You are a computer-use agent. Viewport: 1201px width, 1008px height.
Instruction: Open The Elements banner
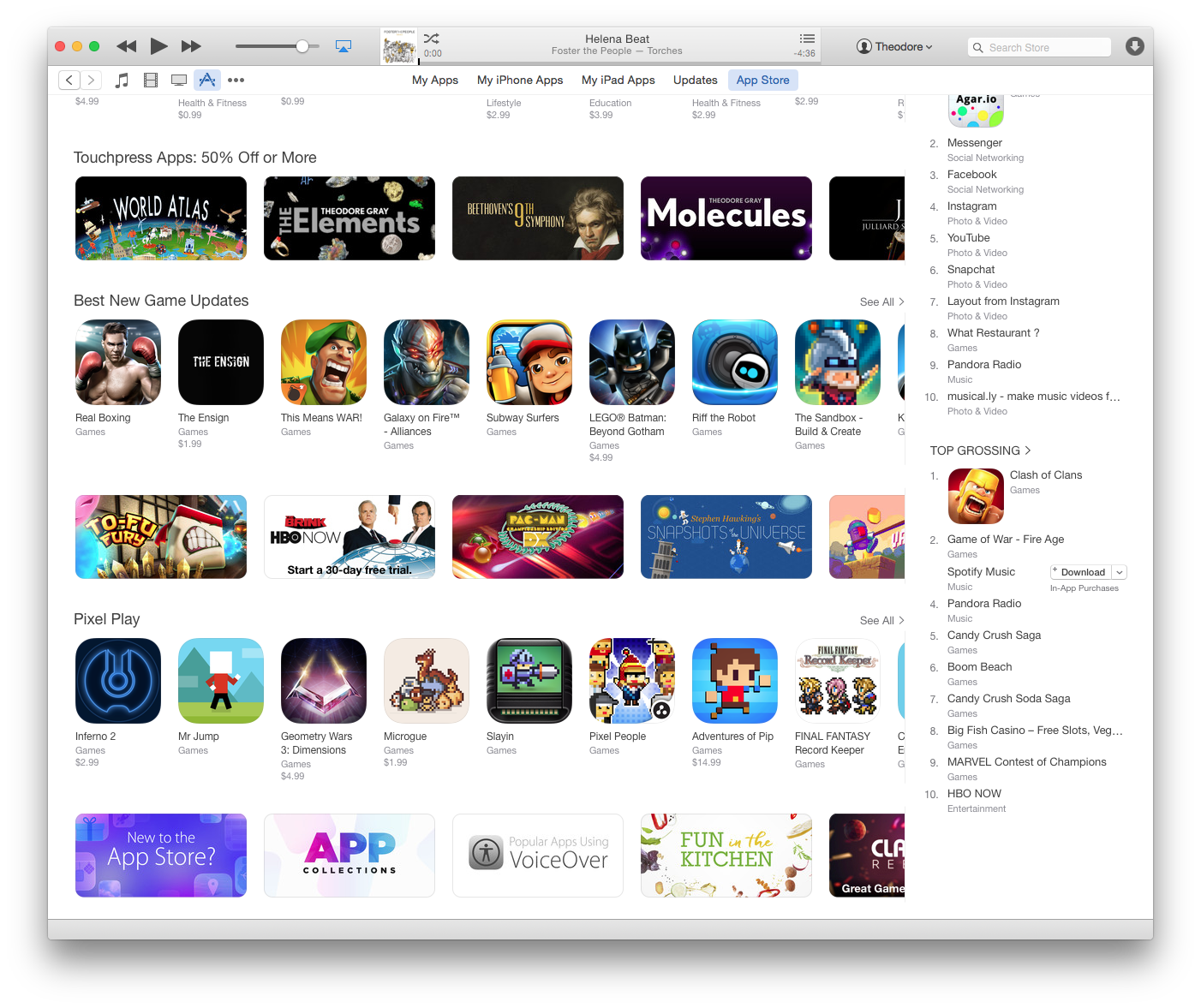tap(350, 218)
